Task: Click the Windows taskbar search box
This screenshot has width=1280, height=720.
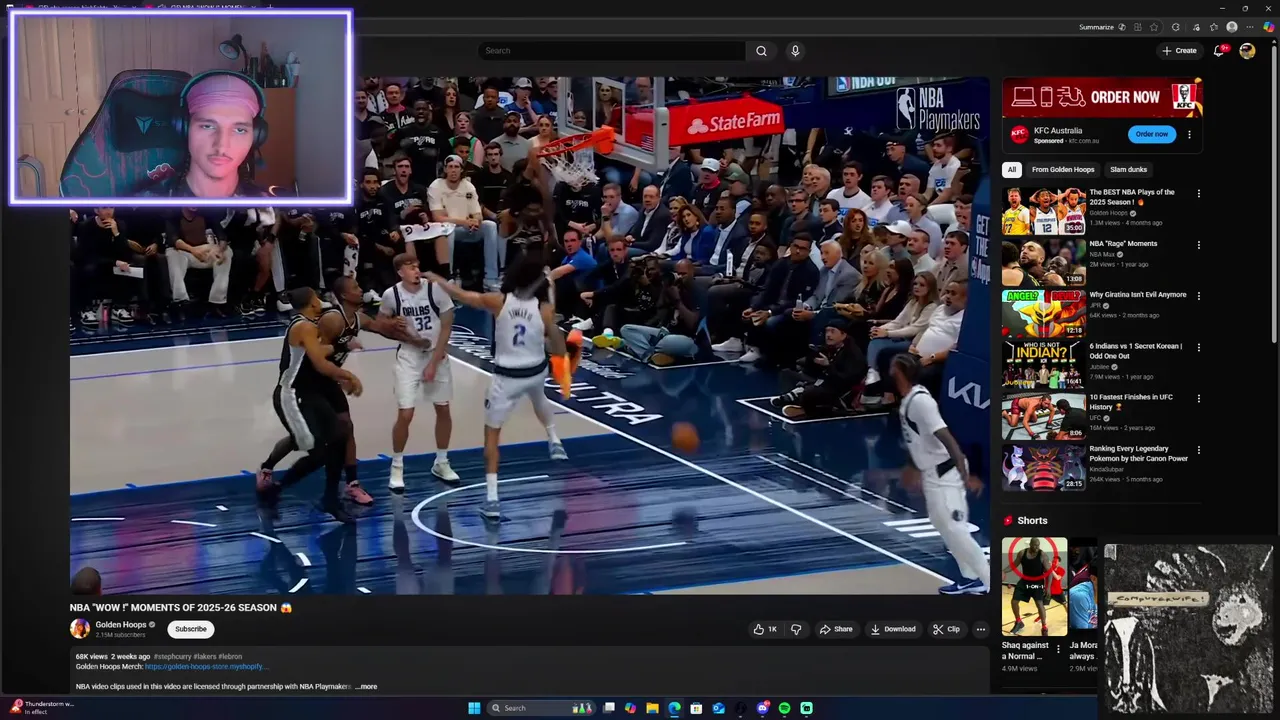Action: pos(541,708)
